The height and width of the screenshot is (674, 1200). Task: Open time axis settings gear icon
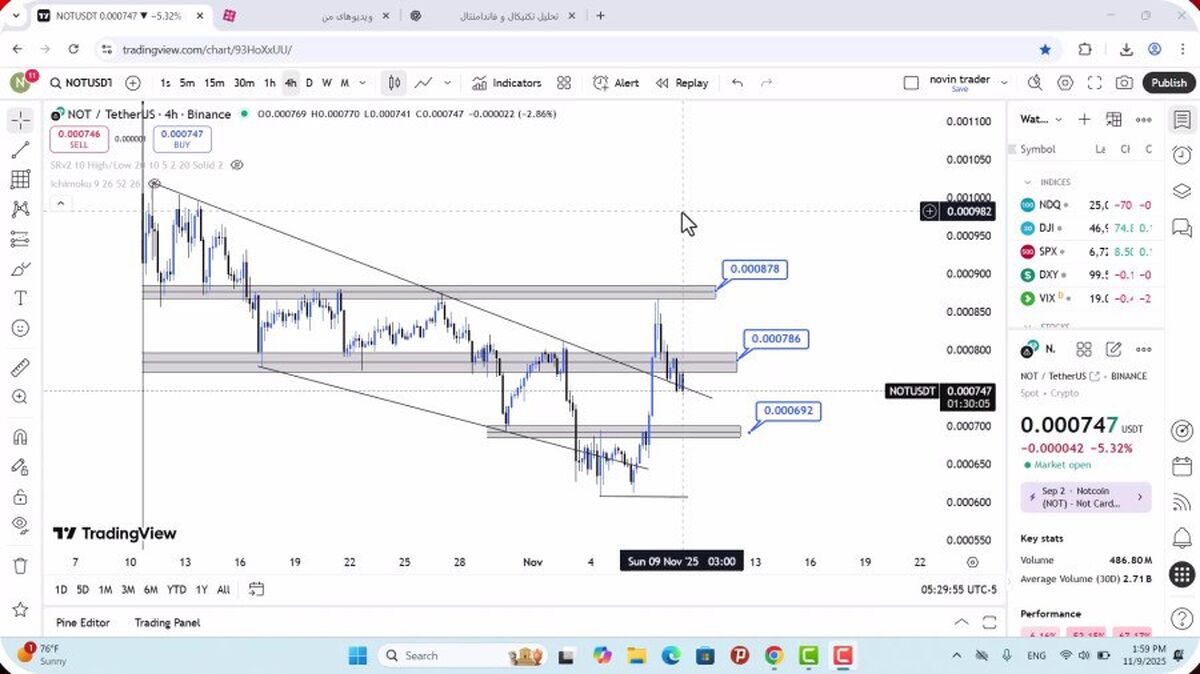[x=972, y=562]
